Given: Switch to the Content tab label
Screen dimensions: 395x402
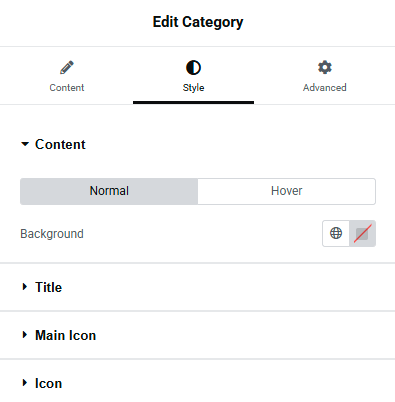Looking at the screenshot, I should pyautogui.click(x=67, y=88).
